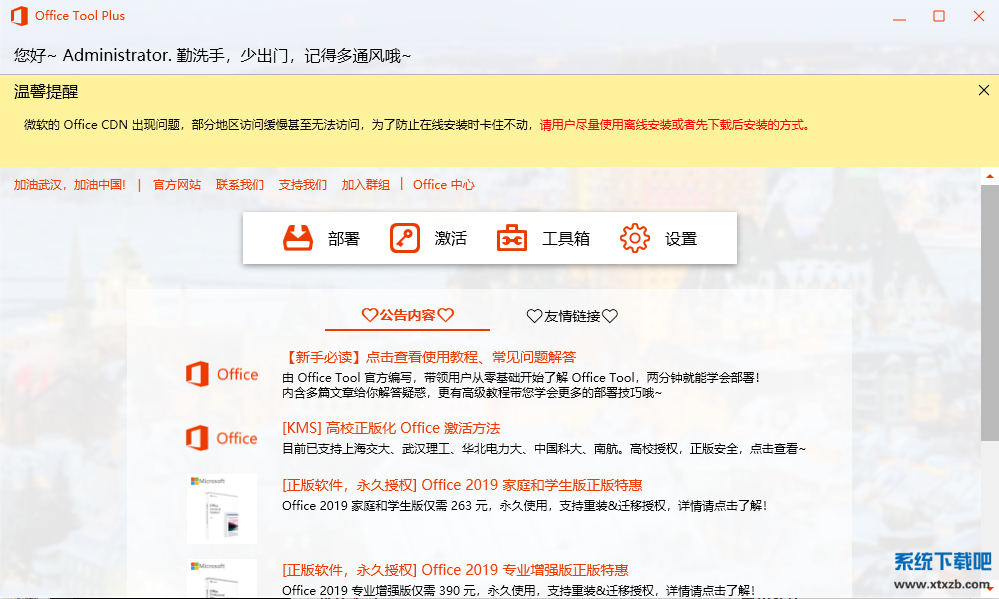Click the 激活 label
999x599 pixels.
tap(450, 239)
